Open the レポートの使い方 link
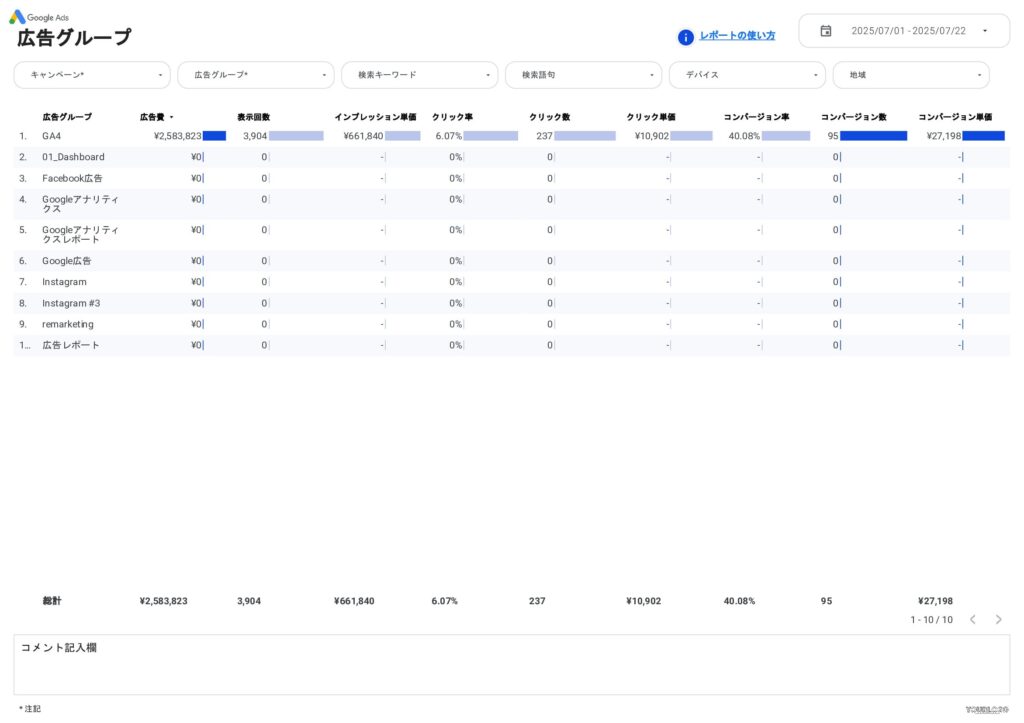 [x=737, y=36]
